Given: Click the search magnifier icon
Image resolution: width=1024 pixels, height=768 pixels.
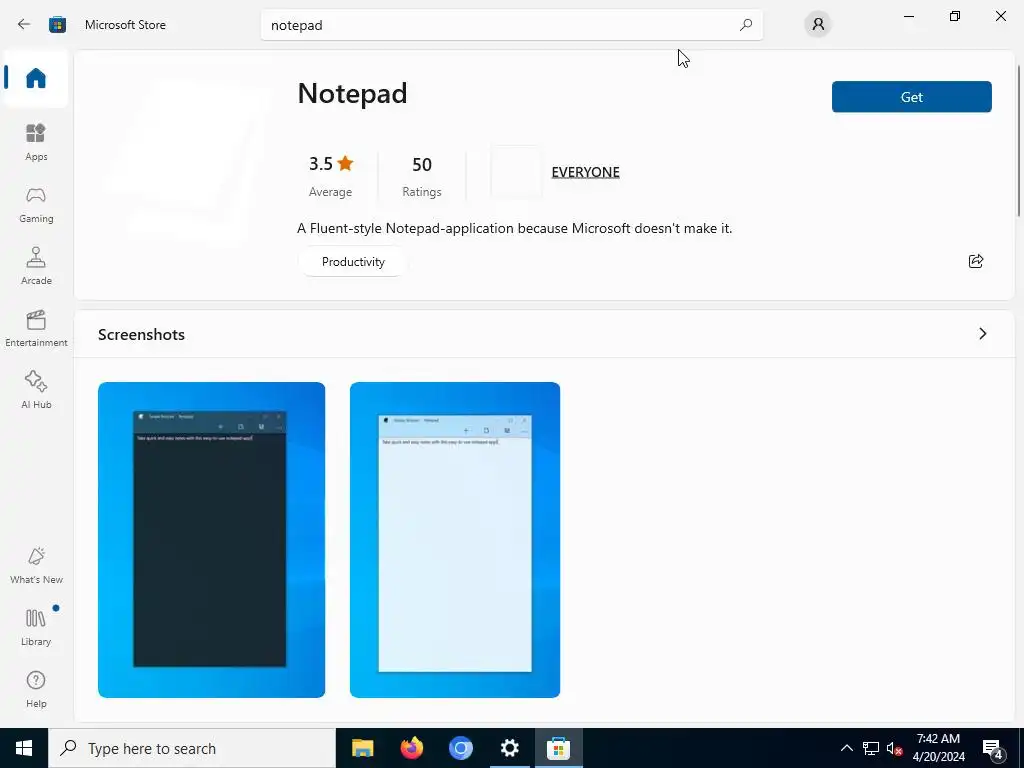Looking at the screenshot, I should point(746,25).
